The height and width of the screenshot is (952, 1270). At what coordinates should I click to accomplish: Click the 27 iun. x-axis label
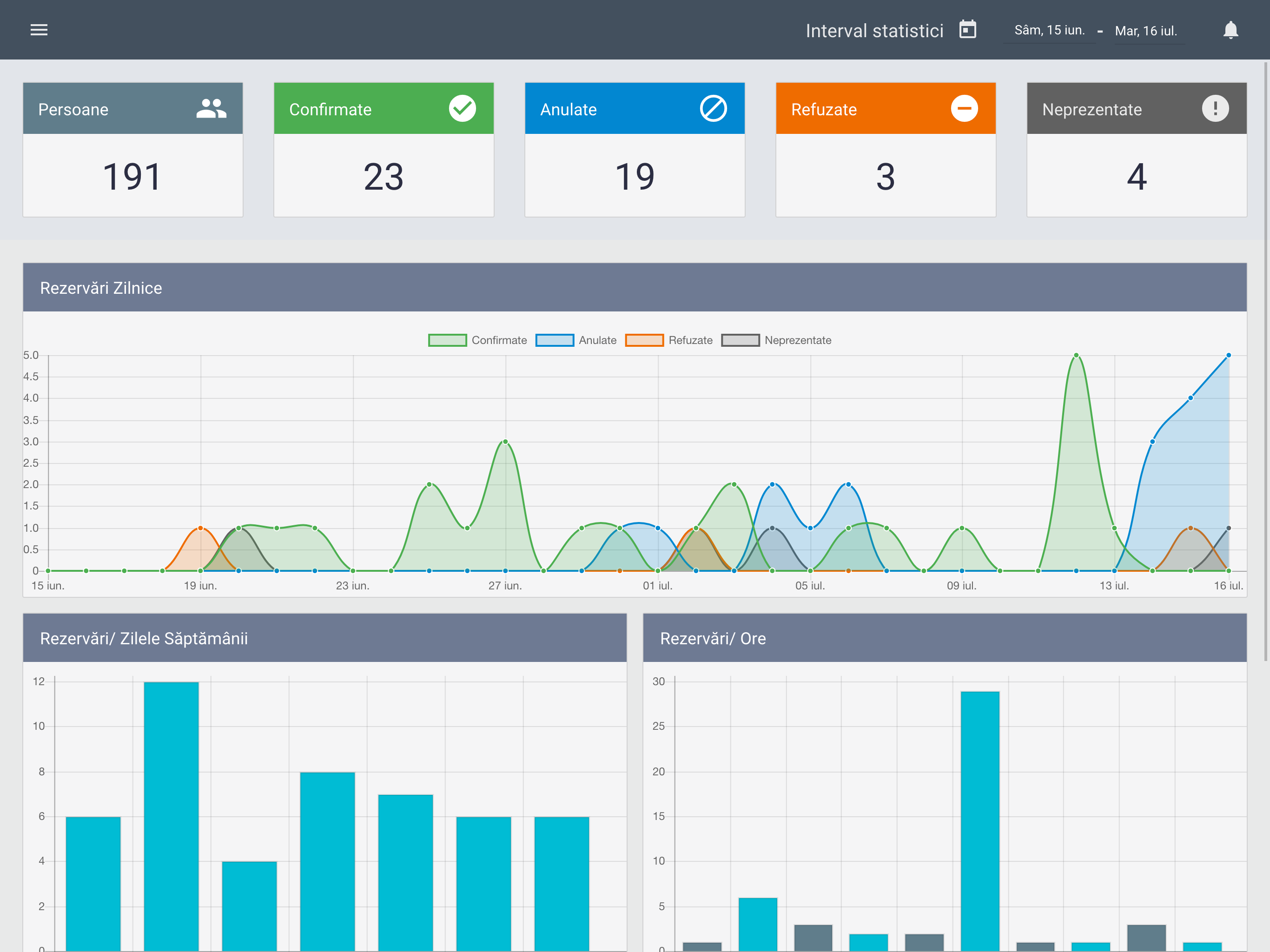point(505,586)
